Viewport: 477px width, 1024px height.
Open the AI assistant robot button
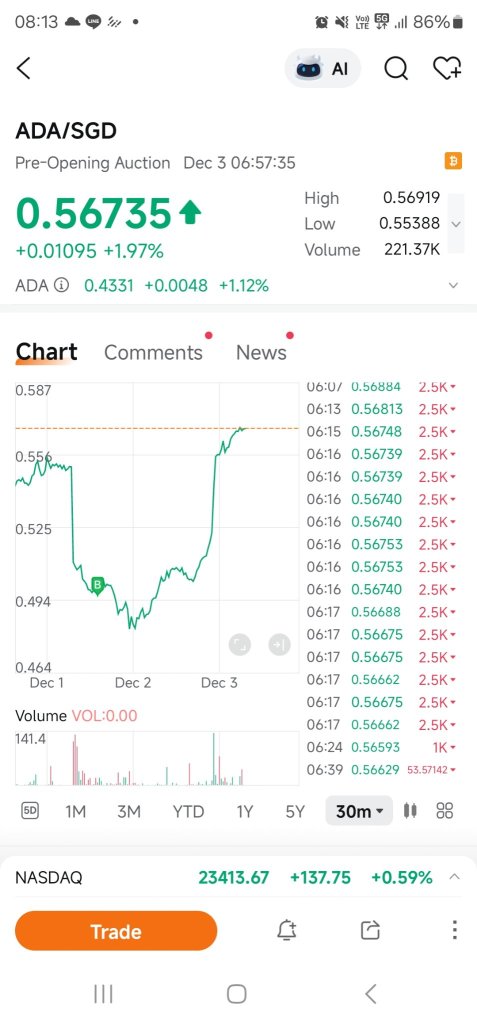pyautogui.click(x=323, y=68)
